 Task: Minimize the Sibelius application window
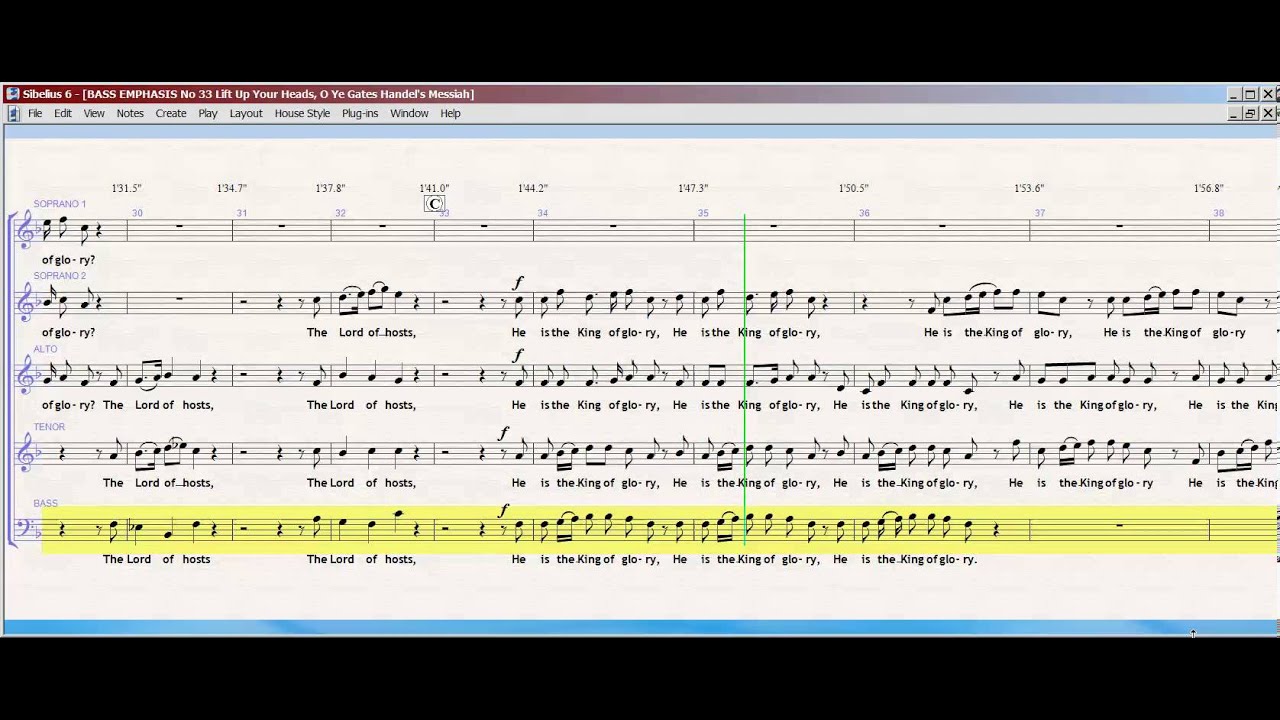(1233, 94)
